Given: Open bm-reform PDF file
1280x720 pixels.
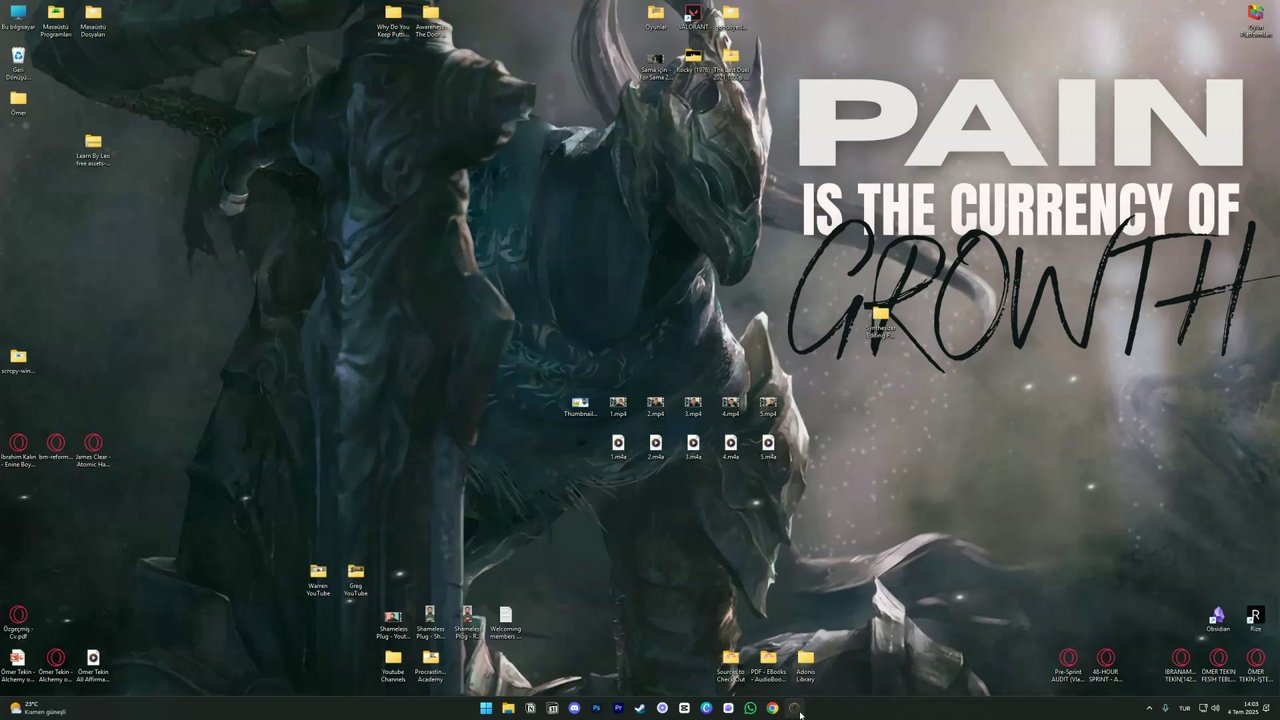Looking at the screenshot, I should click(56, 447).
